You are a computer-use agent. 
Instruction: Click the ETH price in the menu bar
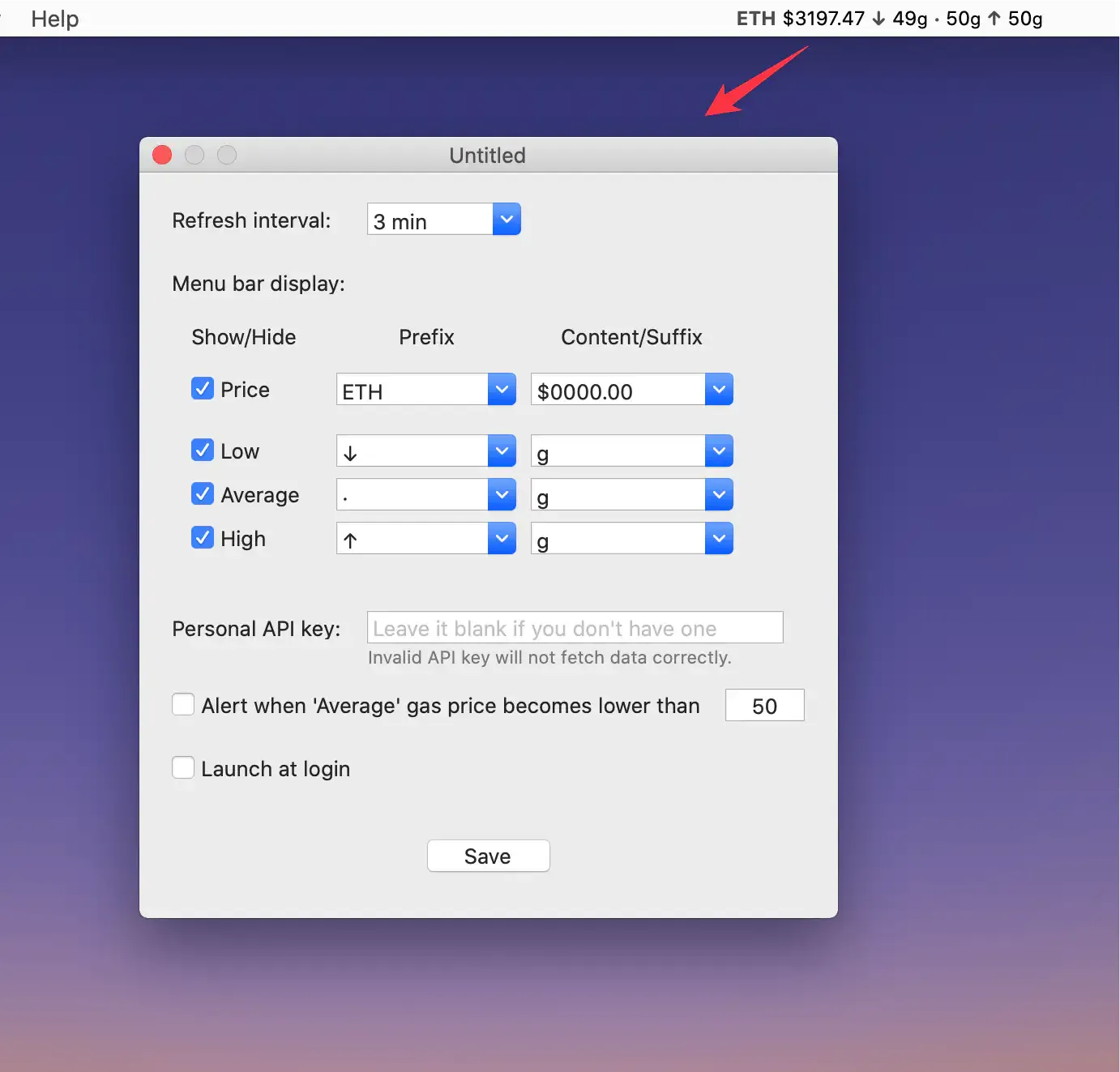click(x=810, y=18)
